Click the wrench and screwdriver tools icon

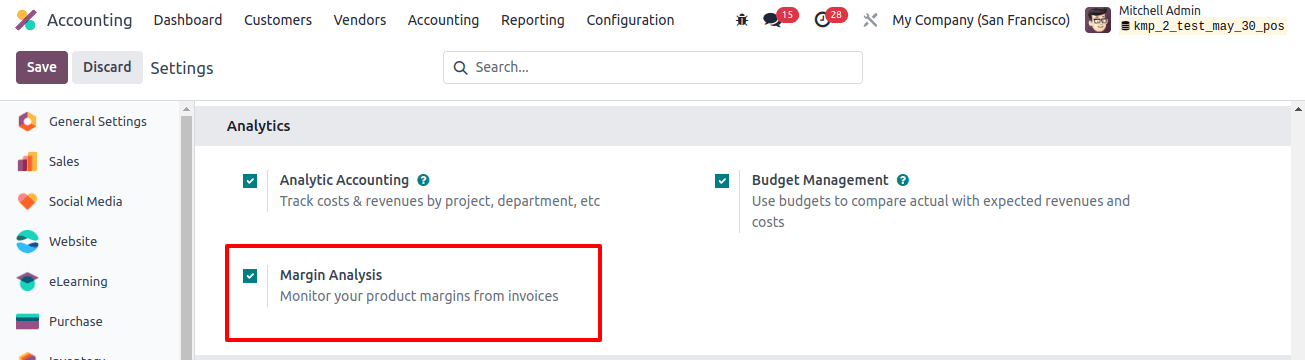pos(870,20)
